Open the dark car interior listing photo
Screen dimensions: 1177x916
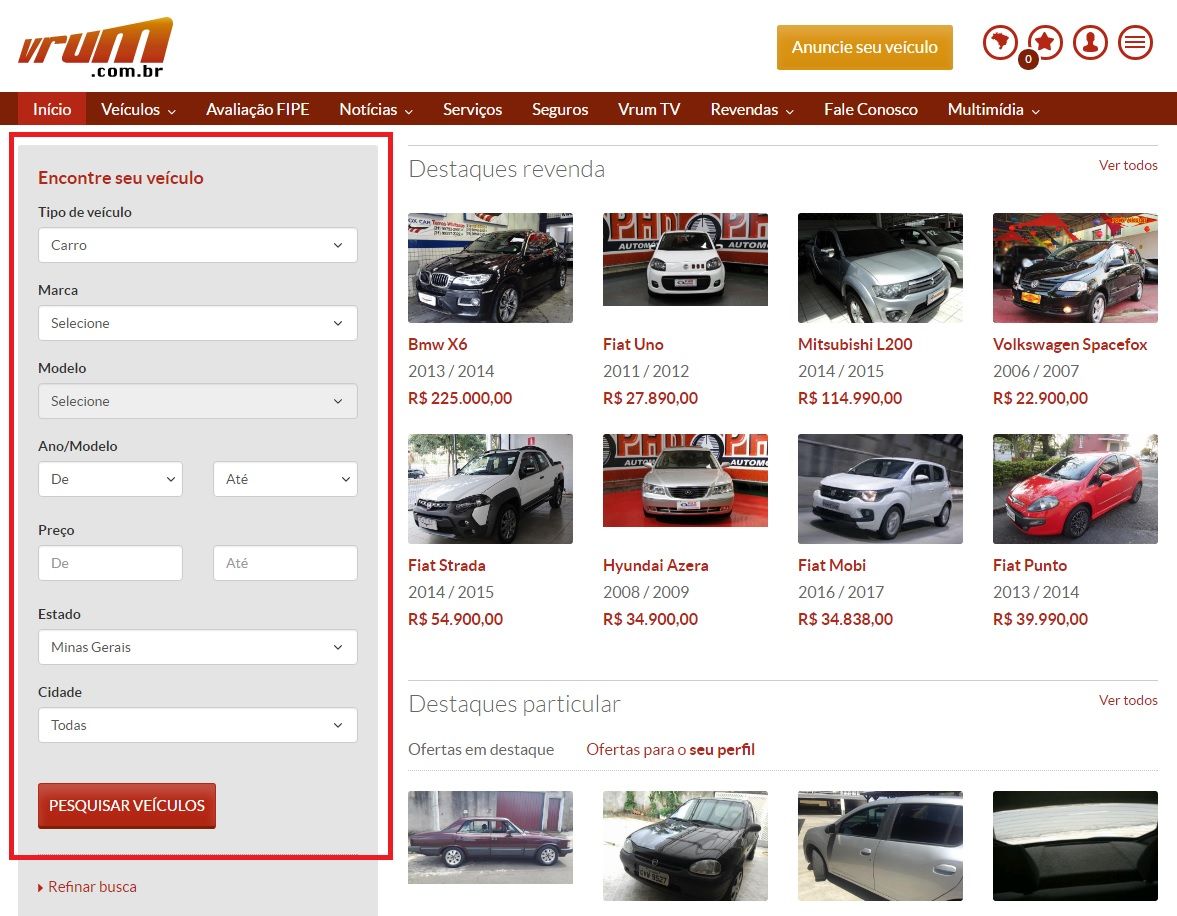1075,845
